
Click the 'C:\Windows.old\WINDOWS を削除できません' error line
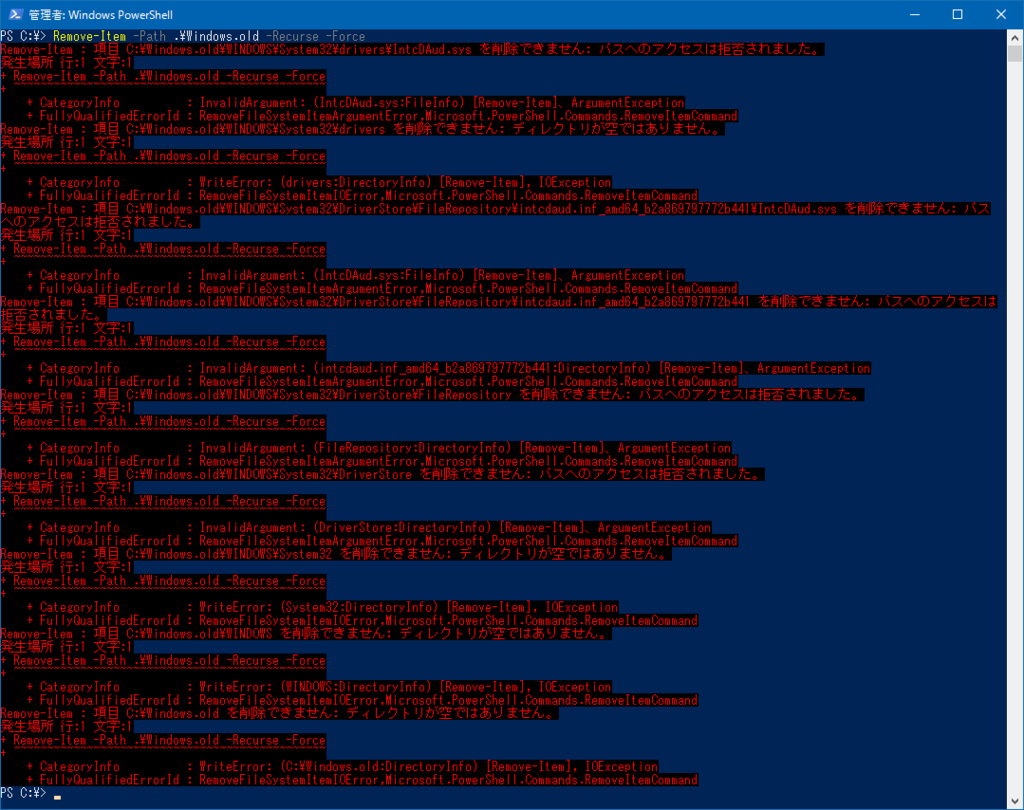pyautogui.click(x=306, y=634)
